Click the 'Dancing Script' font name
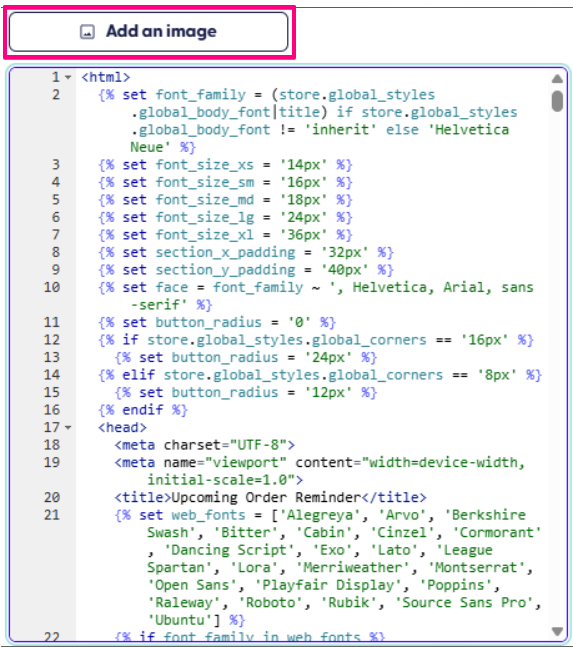 pos(229,550)
